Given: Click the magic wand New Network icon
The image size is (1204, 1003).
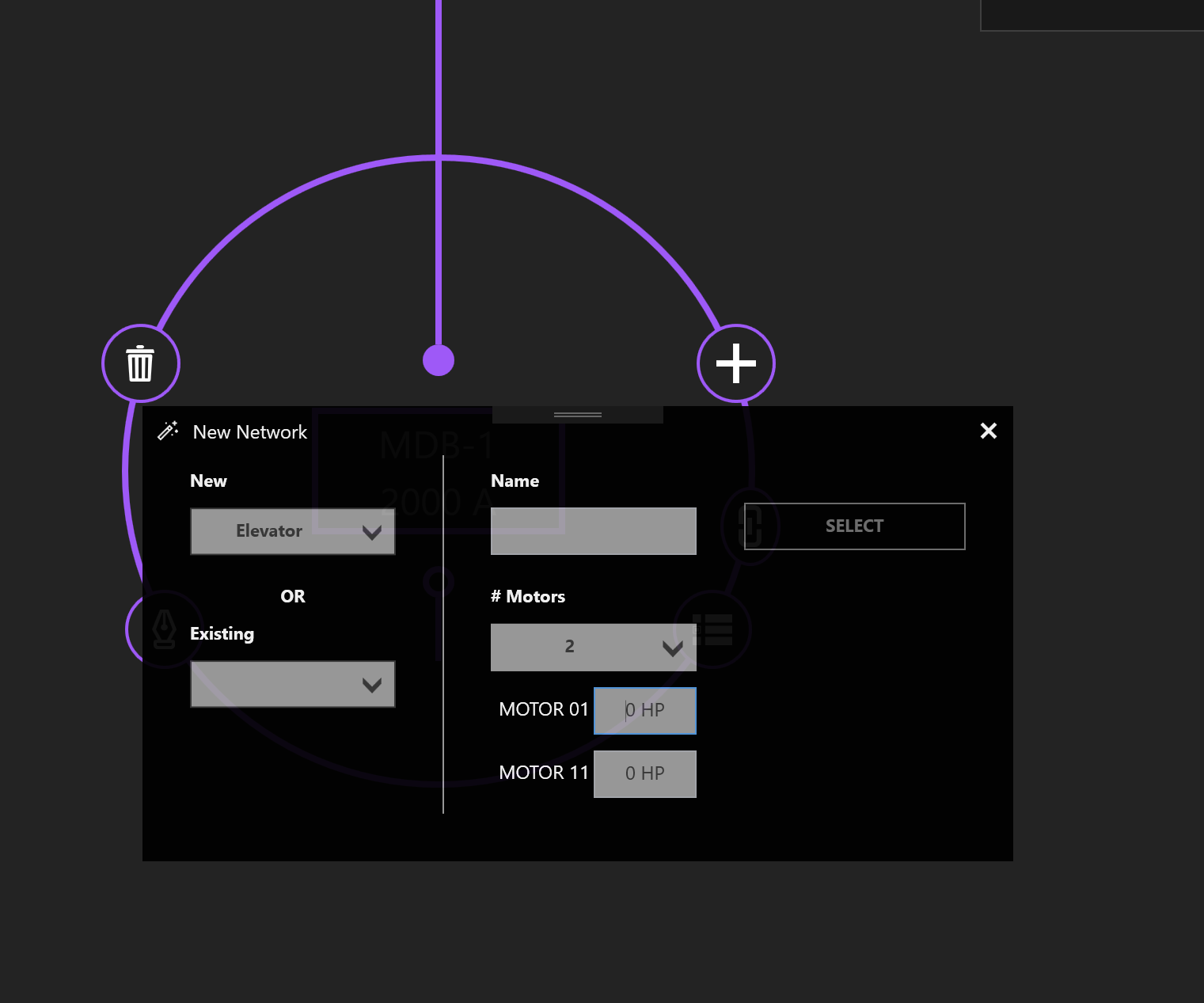Looking at the screenshot, I should (168, 431).
